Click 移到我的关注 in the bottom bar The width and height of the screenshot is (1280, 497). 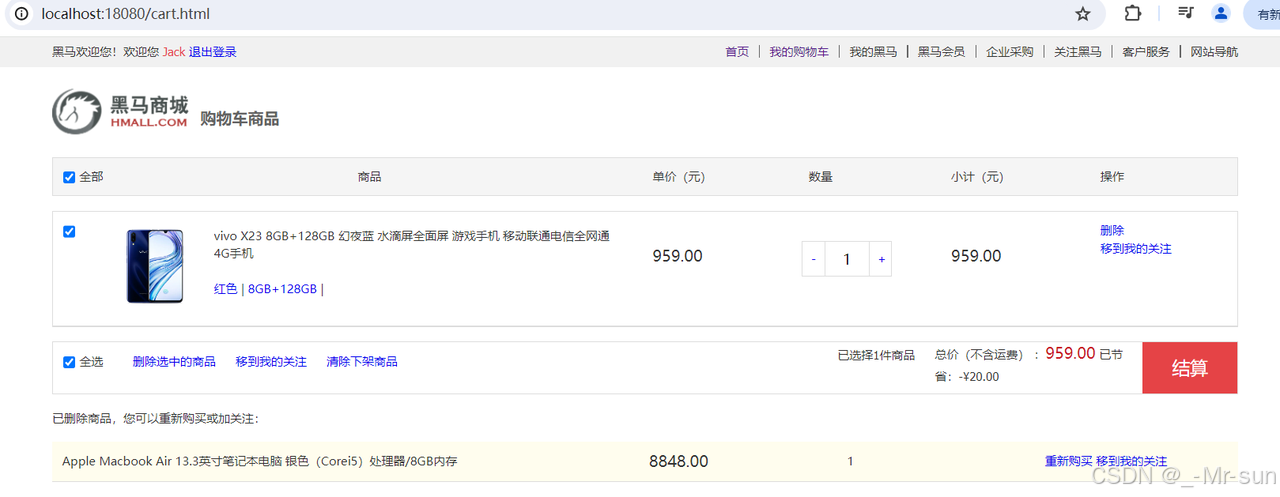click(x=271, y=361)
